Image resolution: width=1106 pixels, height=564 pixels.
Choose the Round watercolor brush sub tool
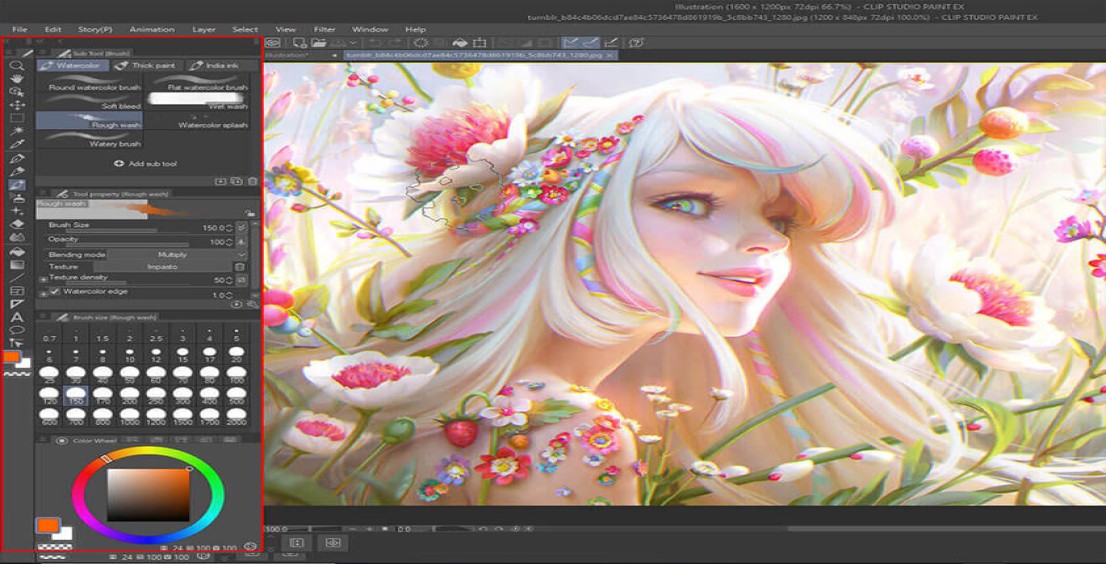[89, 83]
